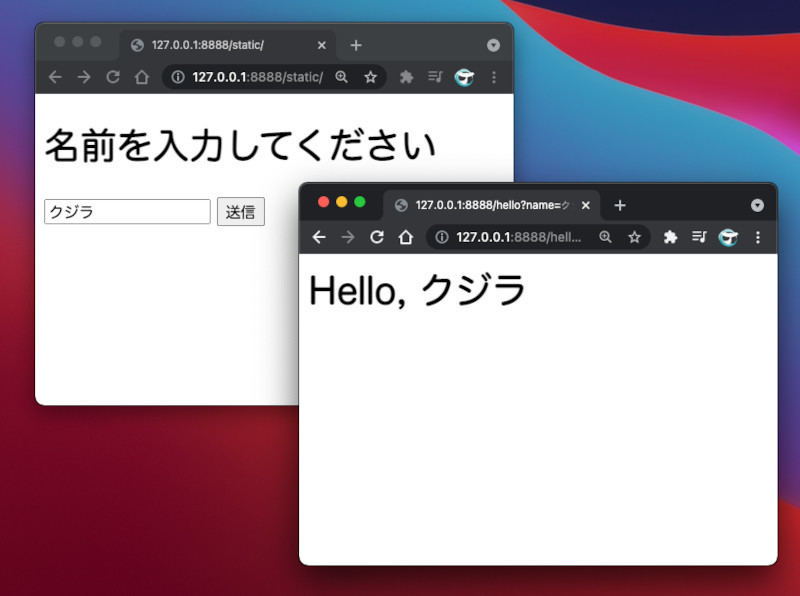The image size is (800, 596).
Task: Open media control icon in hello window
Action: tap(699, 237)
